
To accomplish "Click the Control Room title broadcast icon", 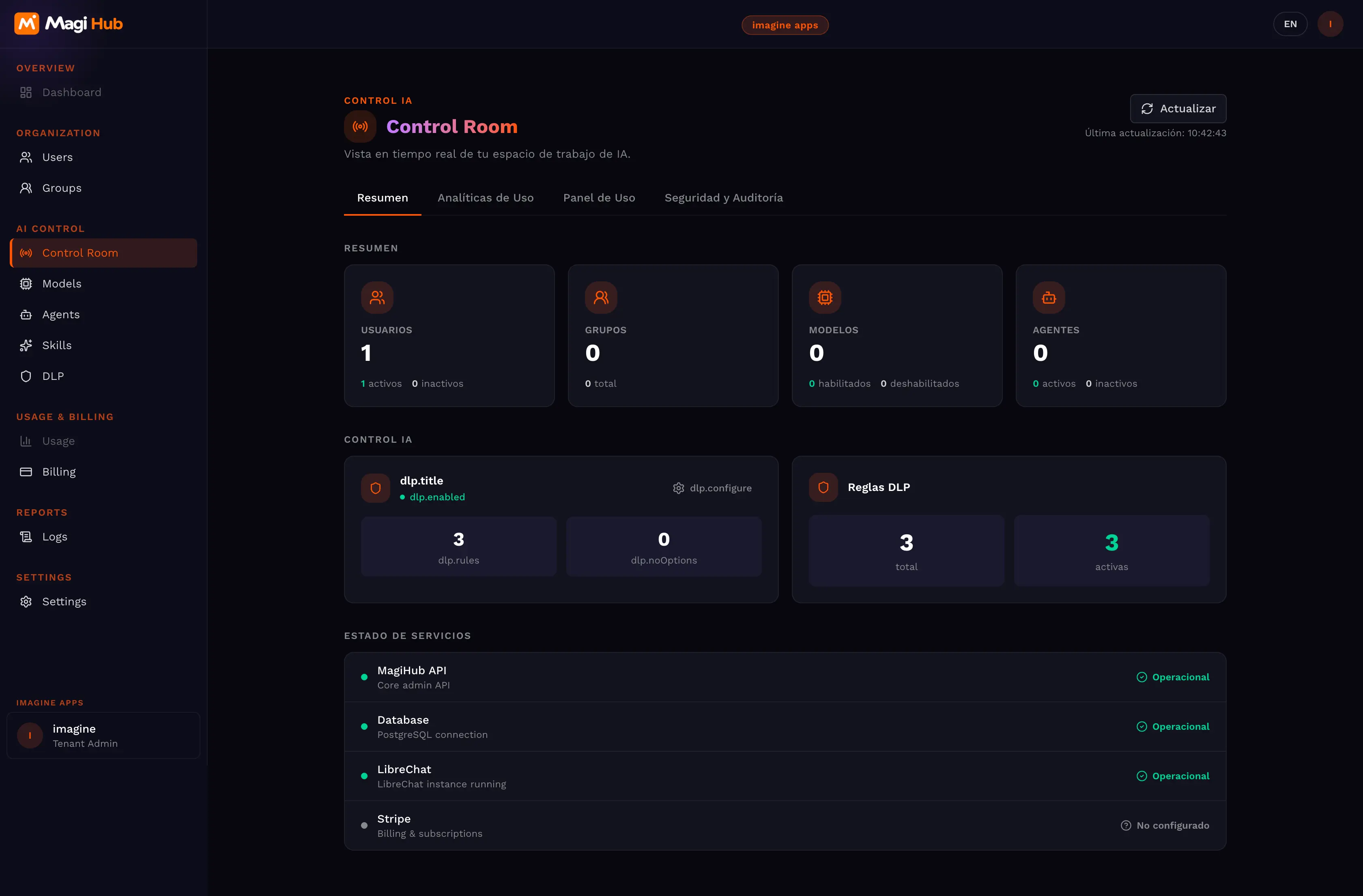I will coord(360,126).
